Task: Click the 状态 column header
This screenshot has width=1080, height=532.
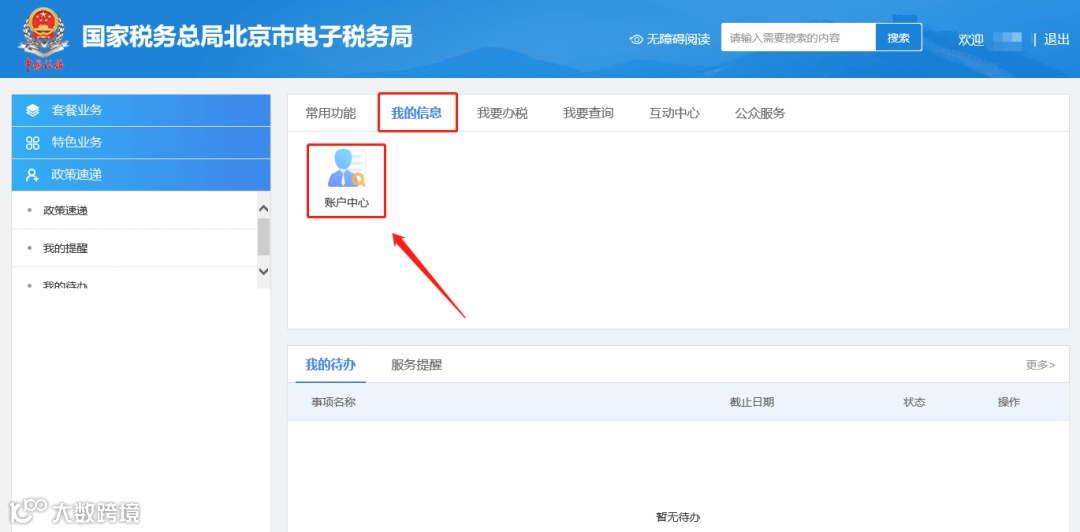Action: point(915,402)
